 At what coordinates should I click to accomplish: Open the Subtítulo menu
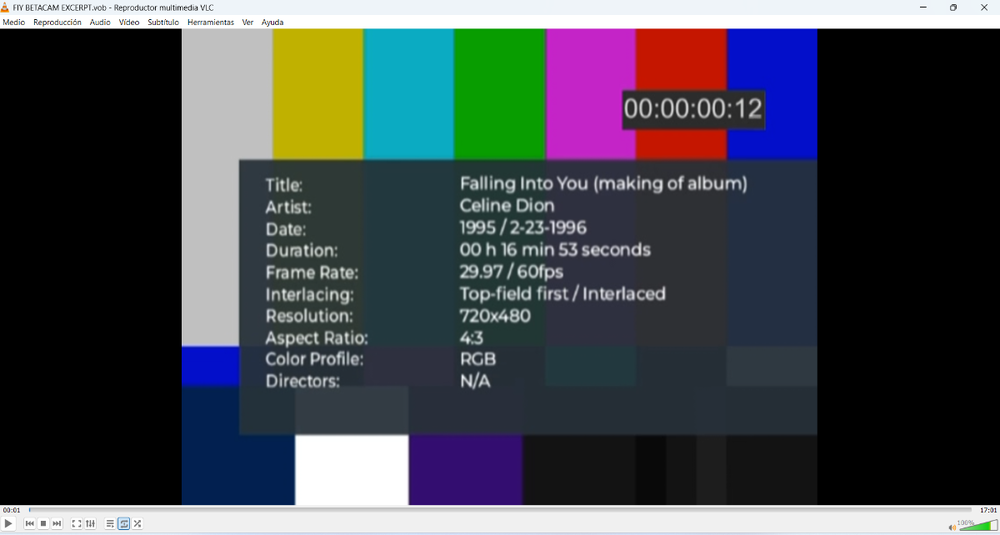coord(163,22)
